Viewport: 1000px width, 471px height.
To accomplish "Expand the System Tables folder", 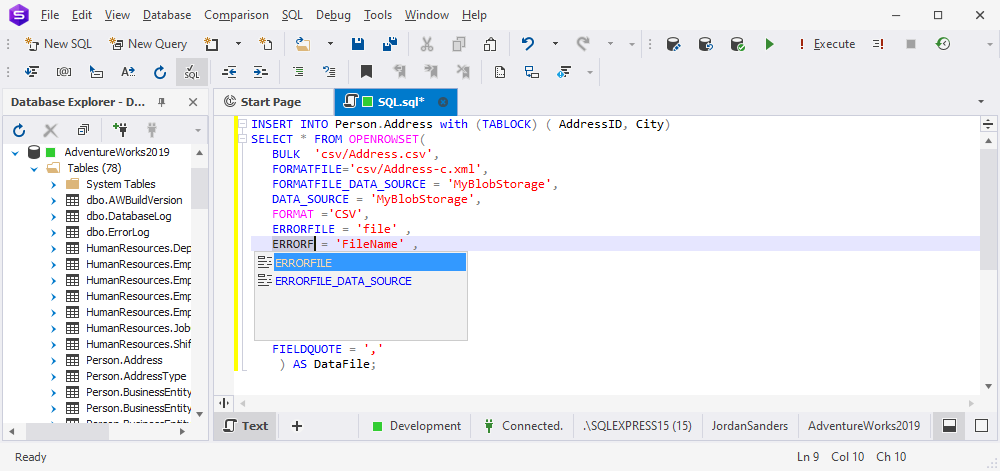I will [x=54, y=184].
